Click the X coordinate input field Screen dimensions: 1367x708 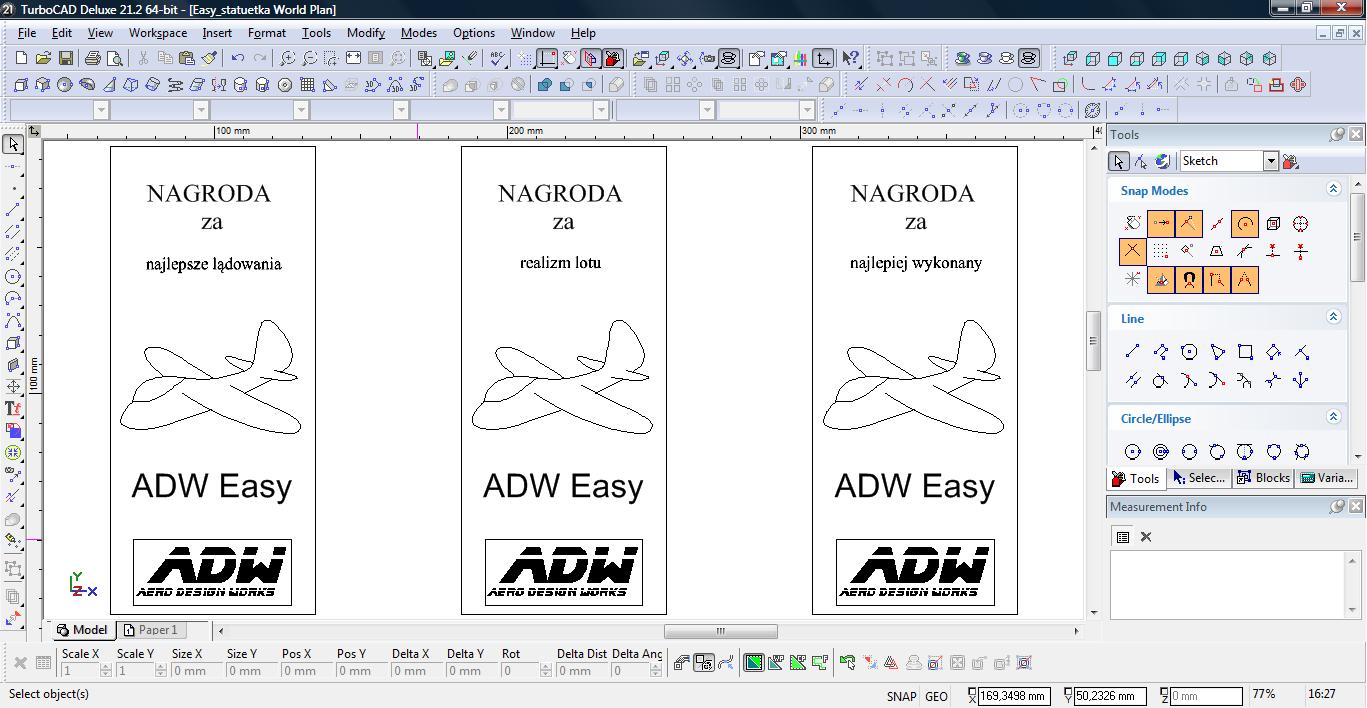[1014, 696]
